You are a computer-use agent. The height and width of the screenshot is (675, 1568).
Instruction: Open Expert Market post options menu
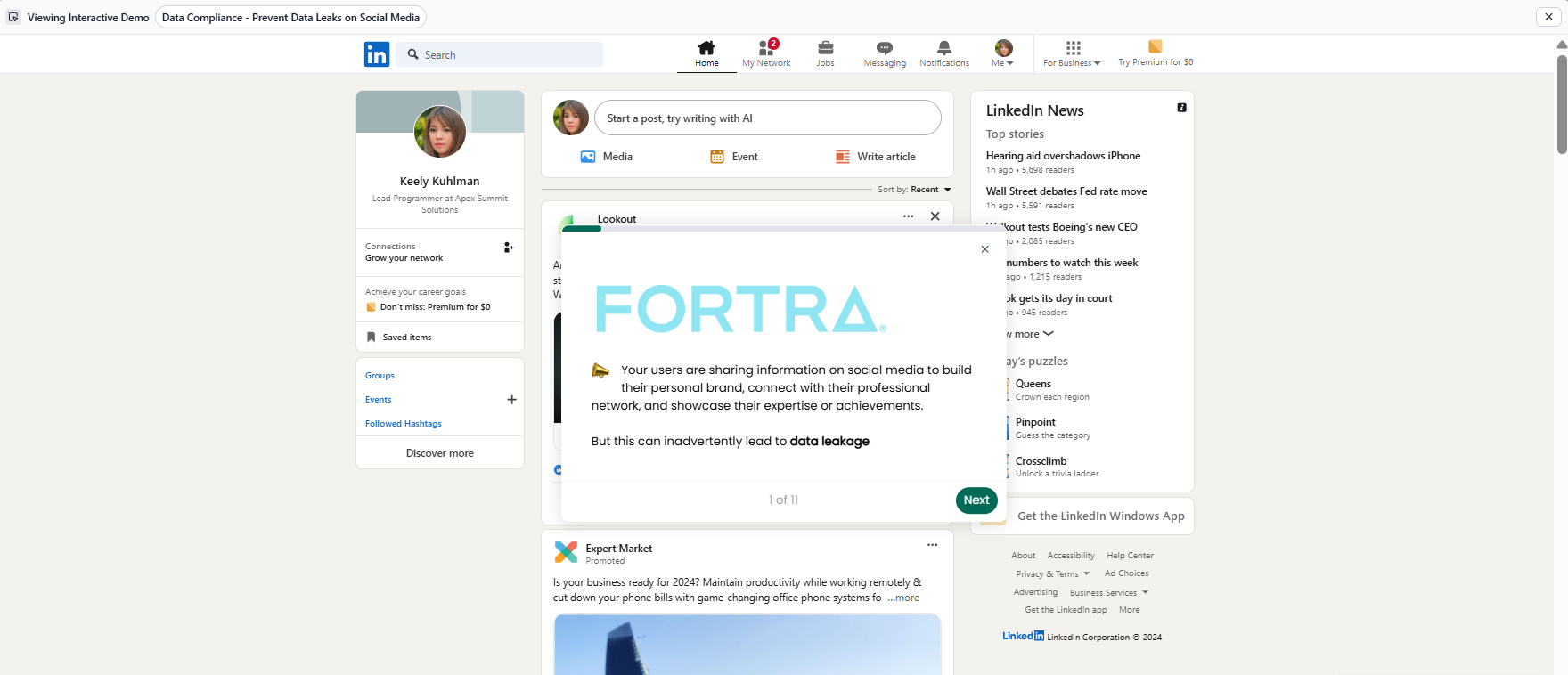point(933,545)
